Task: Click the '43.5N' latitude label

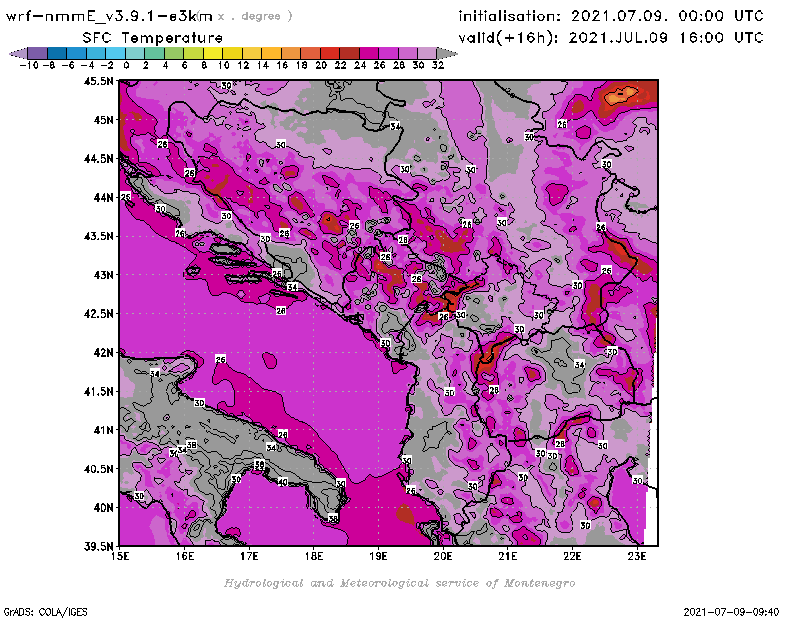Action: (98, 236)
